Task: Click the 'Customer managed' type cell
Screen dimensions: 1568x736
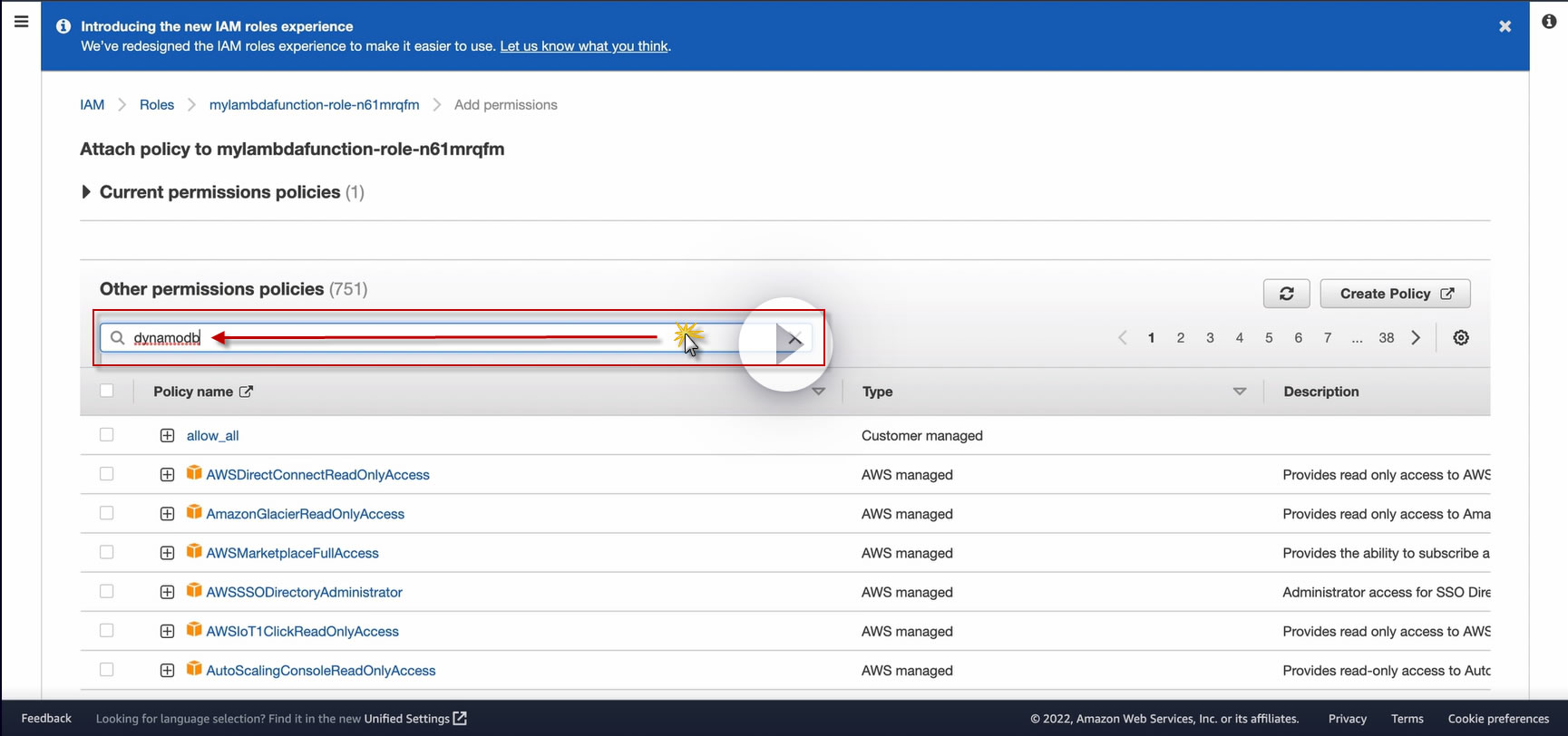Action: (922, 436)
